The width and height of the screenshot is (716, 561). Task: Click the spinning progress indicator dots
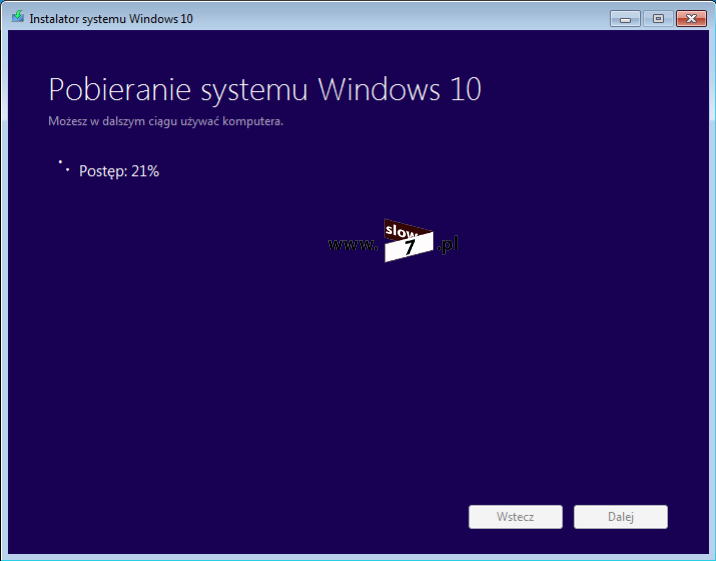64,166
